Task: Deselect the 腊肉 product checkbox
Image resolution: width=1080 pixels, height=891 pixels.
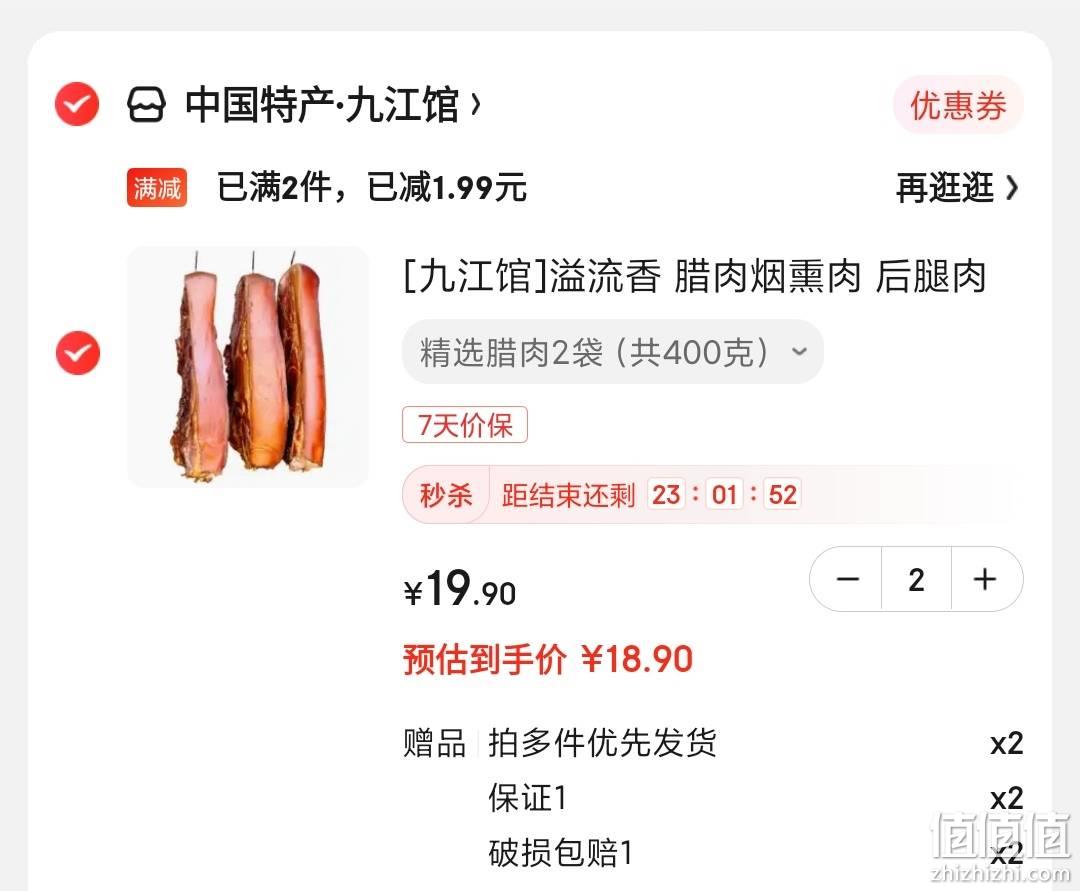Action: tap(78, 353)
